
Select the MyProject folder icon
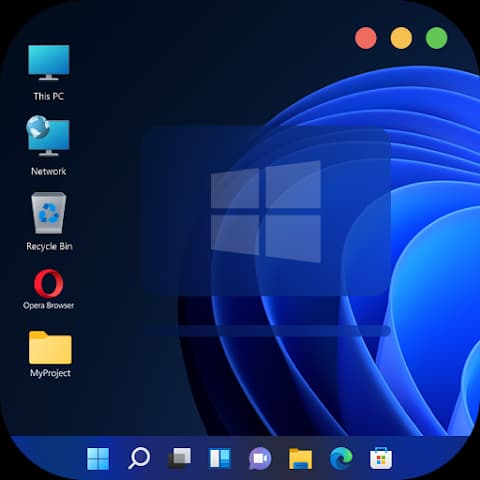click(50, 347)
